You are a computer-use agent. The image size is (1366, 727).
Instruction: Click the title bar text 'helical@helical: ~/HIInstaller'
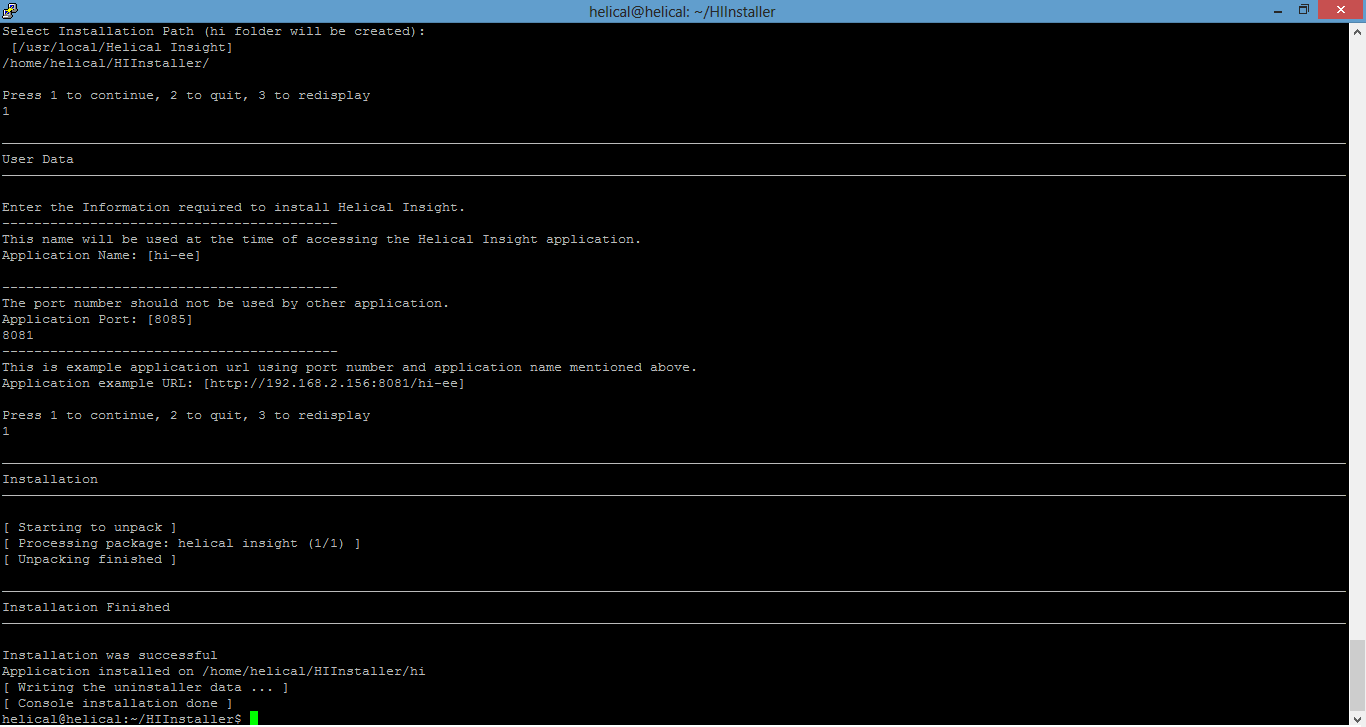pyautogui.click(x=682, y=12)
